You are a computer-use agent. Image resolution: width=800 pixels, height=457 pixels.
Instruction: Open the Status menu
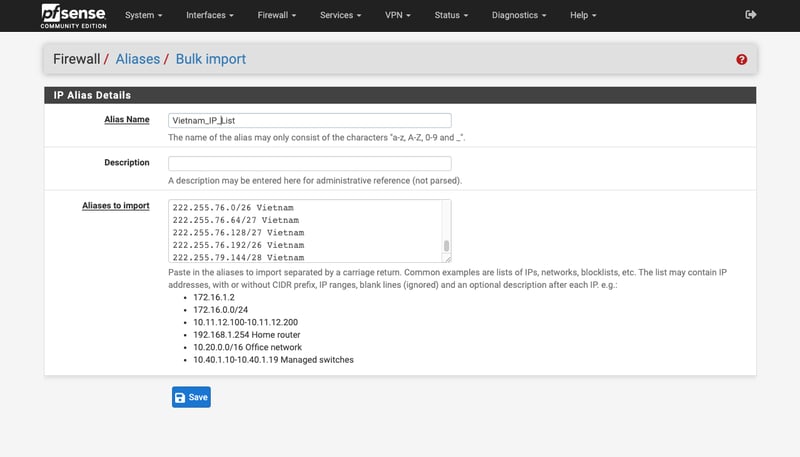click(452, 16)
